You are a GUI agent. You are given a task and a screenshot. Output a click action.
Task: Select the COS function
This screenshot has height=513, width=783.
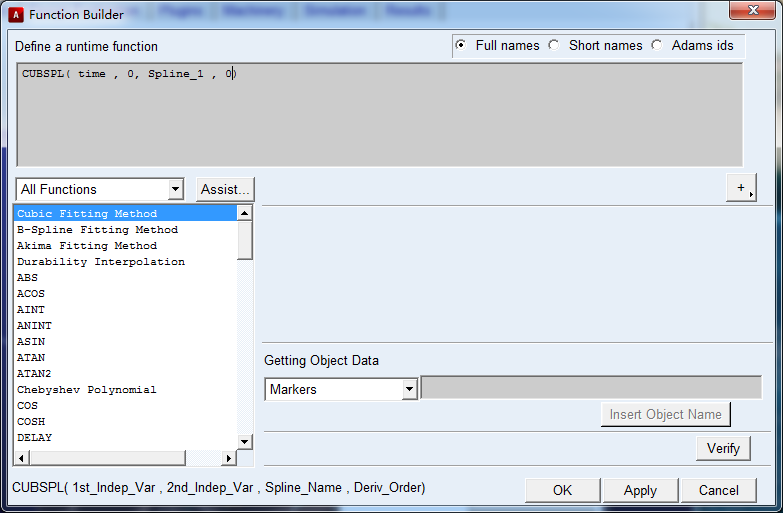pos(125,406)
